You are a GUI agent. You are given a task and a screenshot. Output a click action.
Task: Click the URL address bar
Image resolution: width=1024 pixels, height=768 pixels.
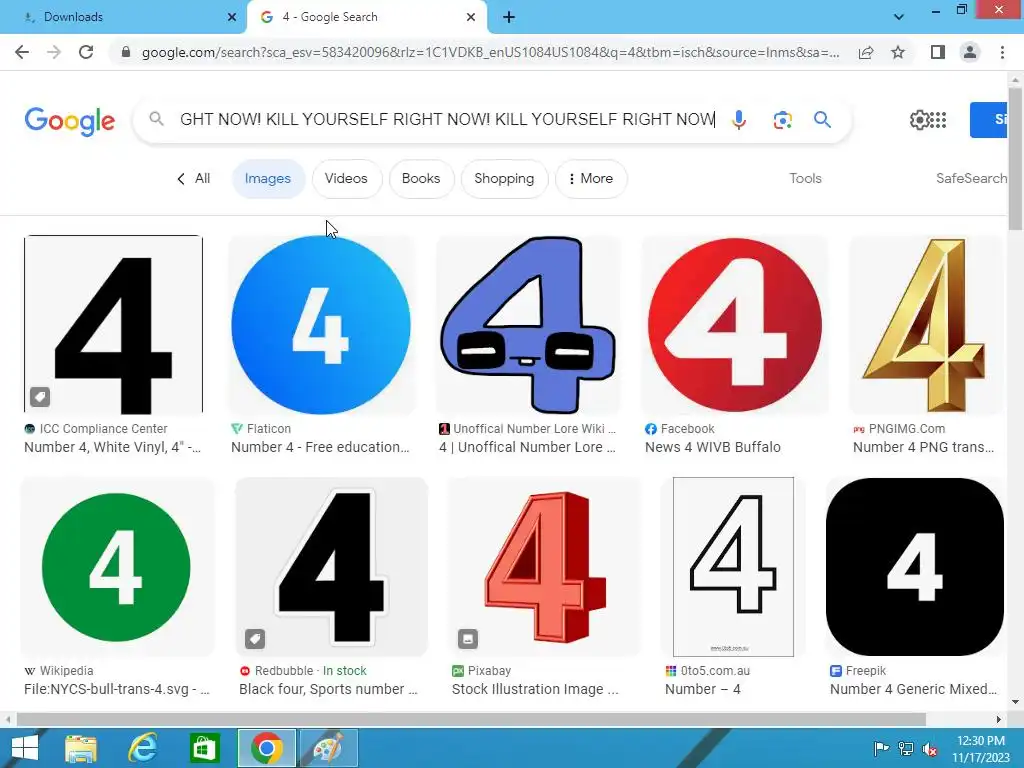coord(490,52)
